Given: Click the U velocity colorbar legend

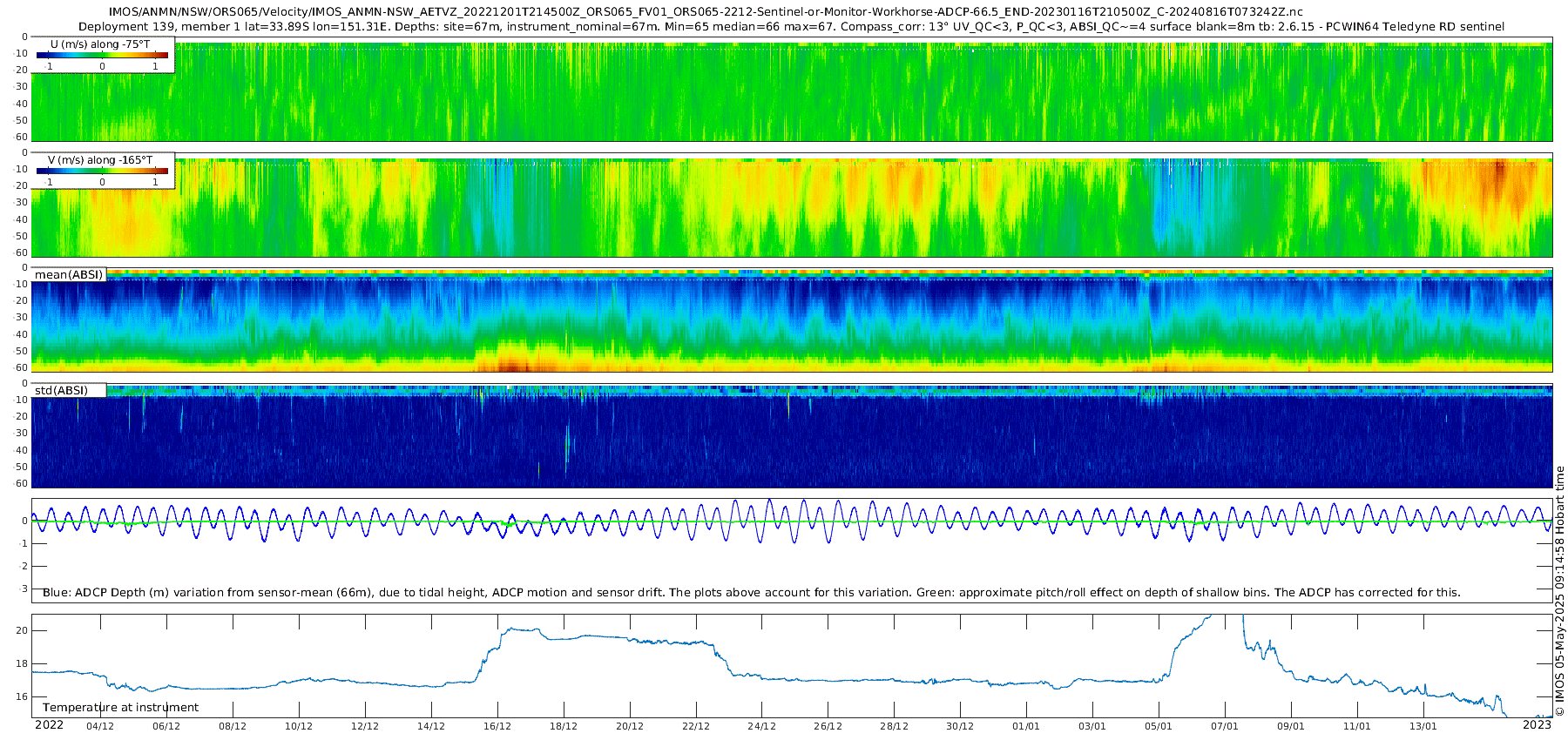Looking at the screenshot, I should (102, 55).
